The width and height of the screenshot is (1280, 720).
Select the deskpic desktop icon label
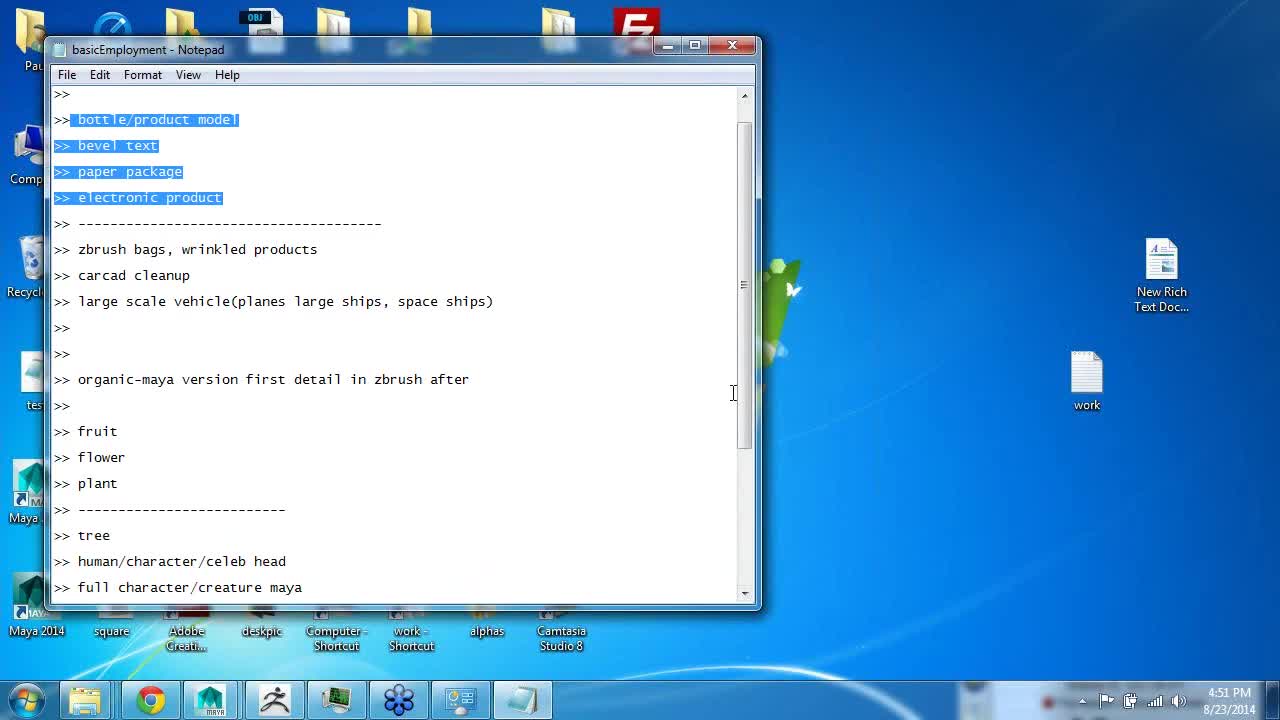pos(262,631)
